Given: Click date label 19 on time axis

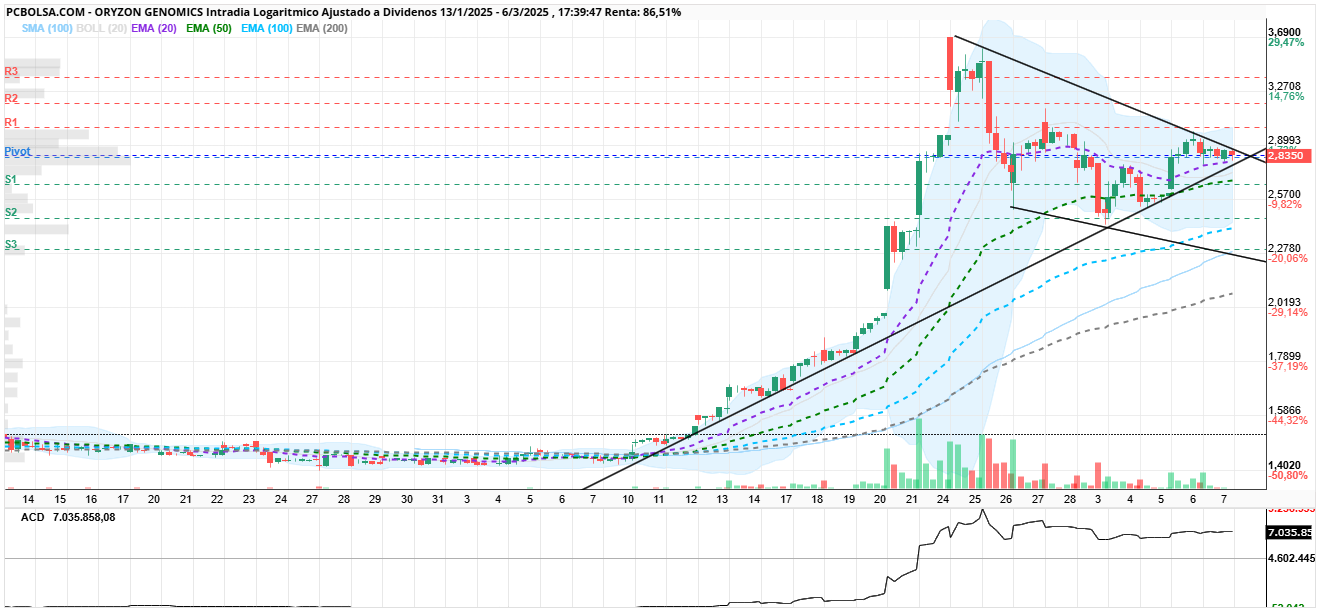Looking at the screenshot, I should [x=849, y=498].
